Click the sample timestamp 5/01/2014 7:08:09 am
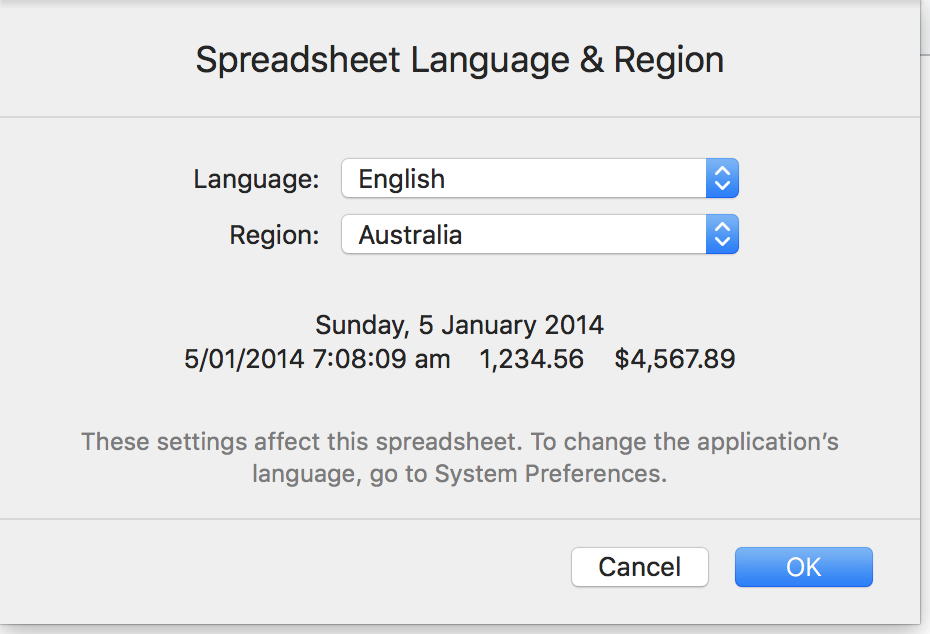Screen dimensions: 930x634 [317, 359]
